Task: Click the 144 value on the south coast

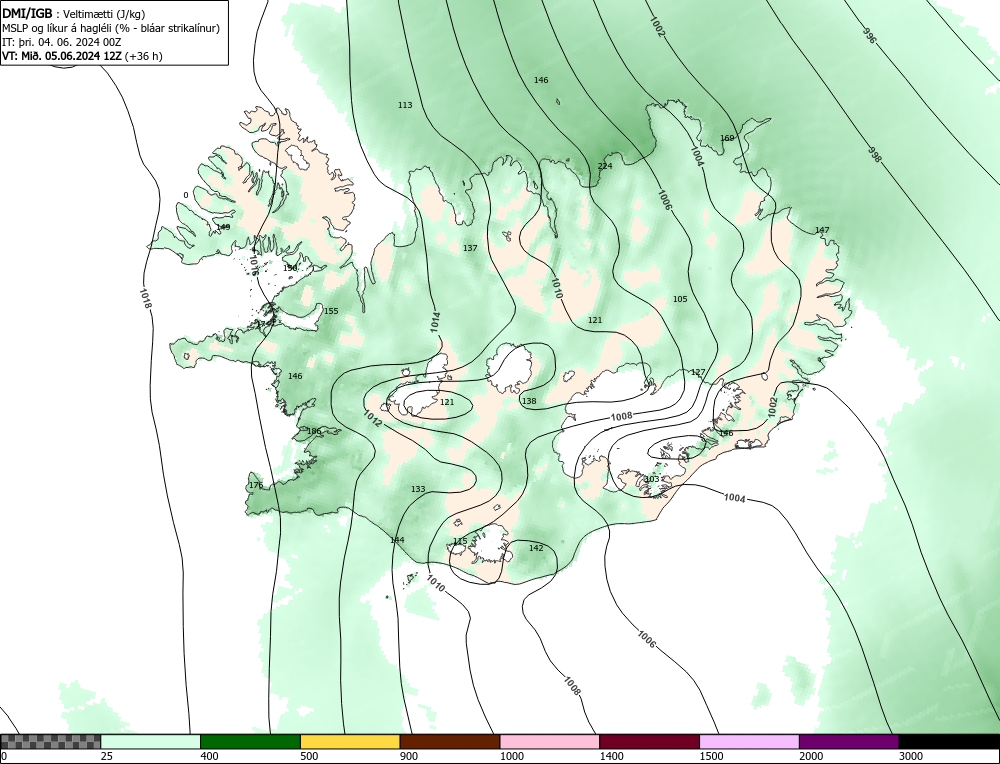Action: (x=397, y=540)
